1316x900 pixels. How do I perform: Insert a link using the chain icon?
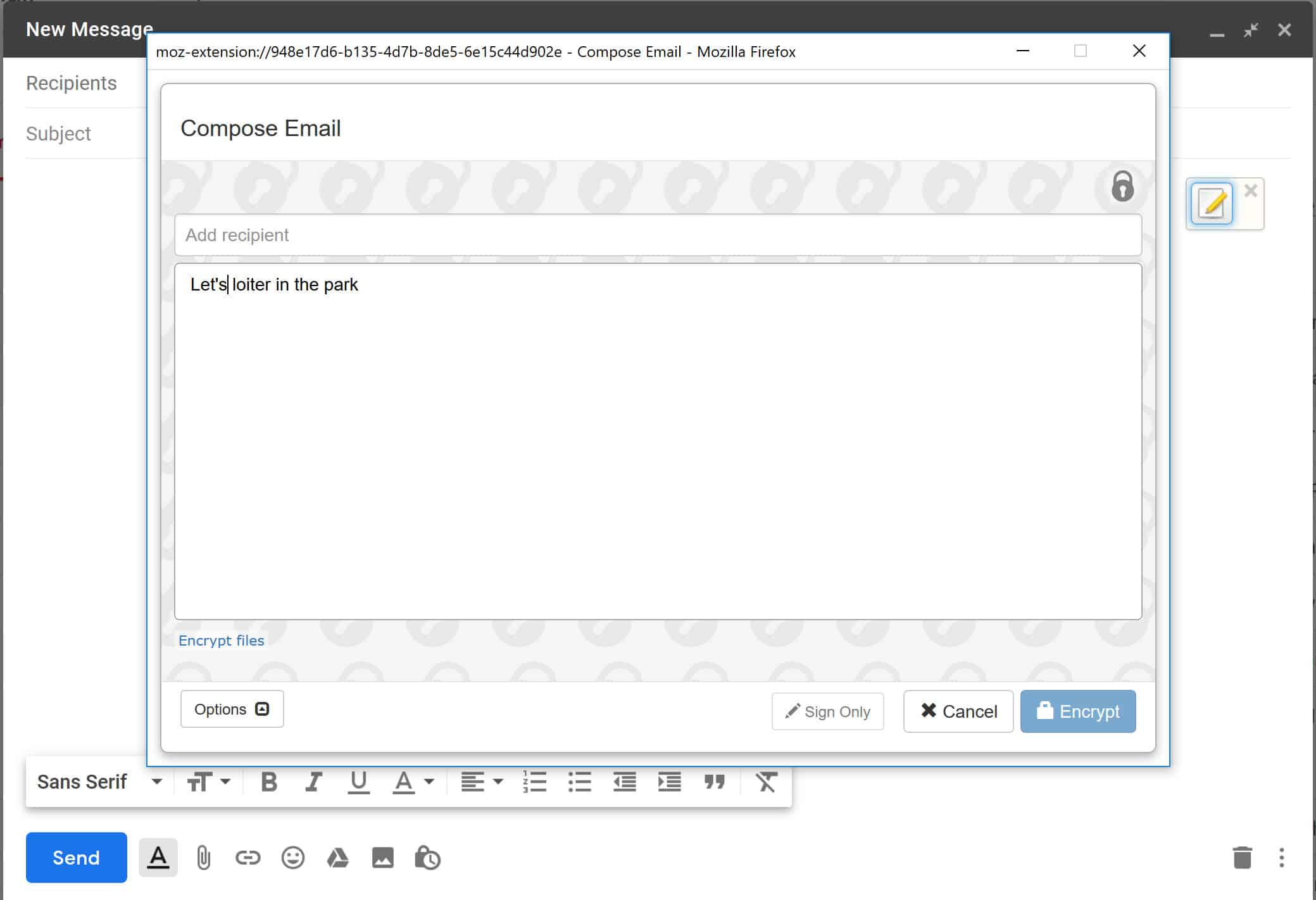click(248, 858)
